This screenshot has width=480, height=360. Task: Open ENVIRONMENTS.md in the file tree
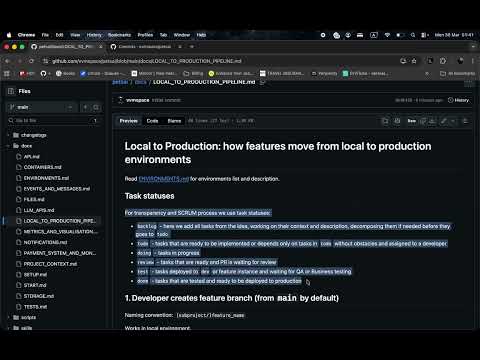click(46, 178)
